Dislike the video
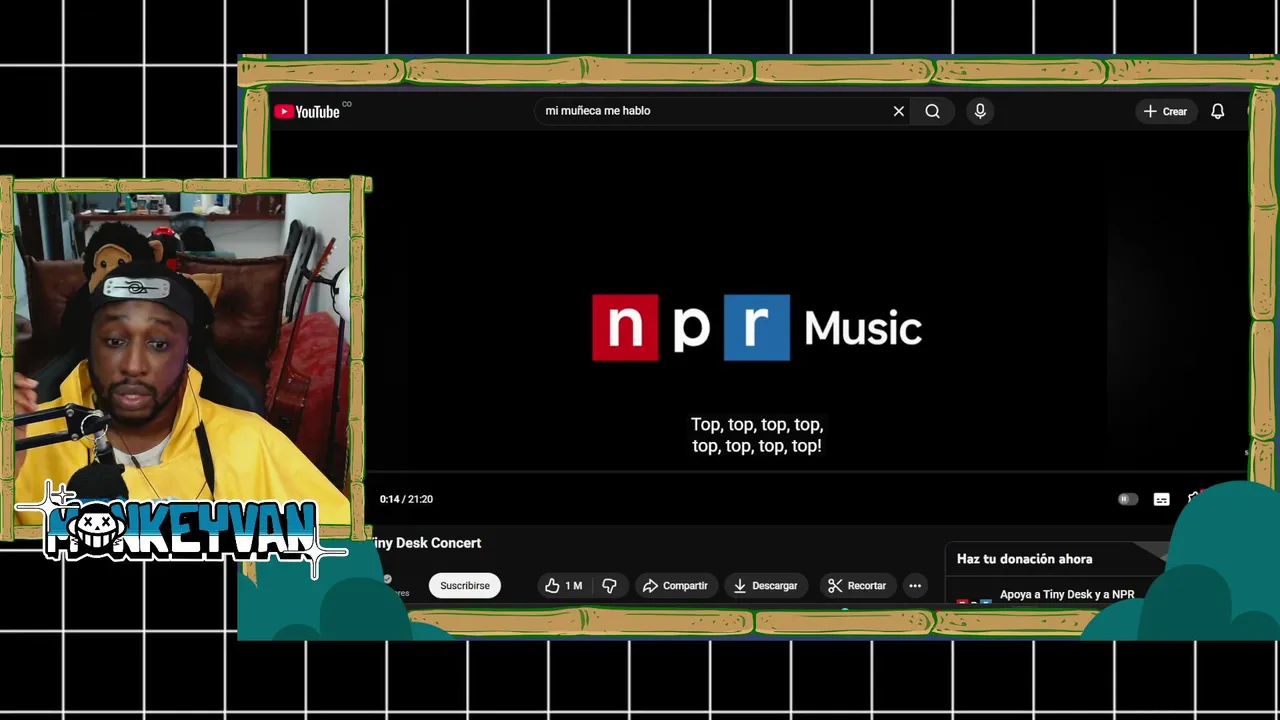This screenshot has width=1280, height=720. [x=609, y=585]
